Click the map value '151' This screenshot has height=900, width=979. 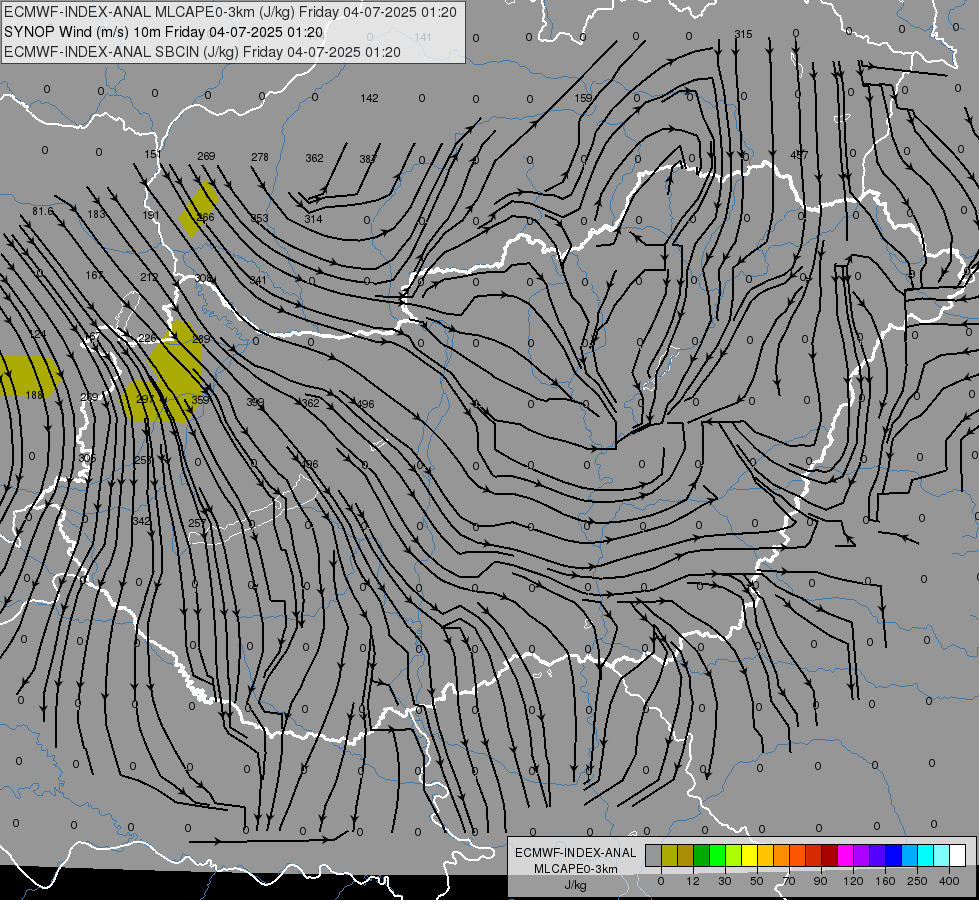153,154
